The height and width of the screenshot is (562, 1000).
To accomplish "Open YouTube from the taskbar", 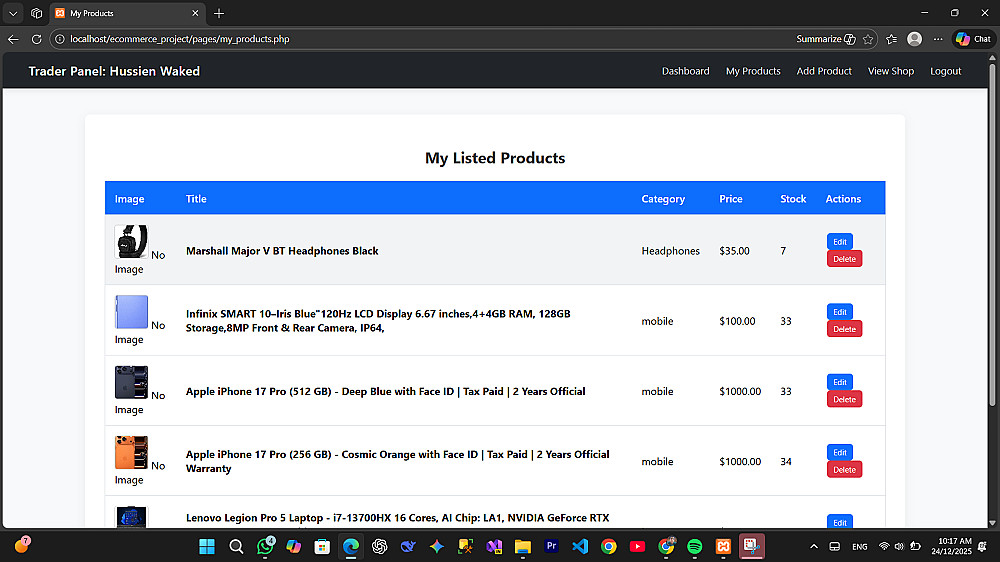I will point(637,546).
